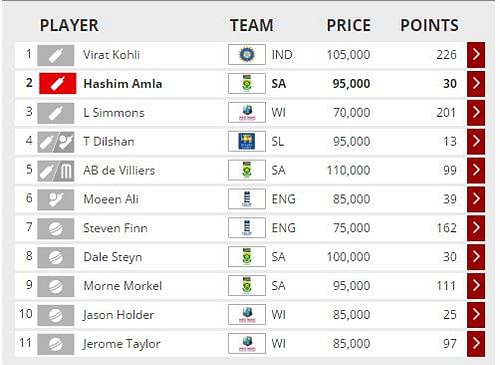The height and width of the screenshot is (365, 500).
Task: Select the red bat icon for Hashim Amla
Action: click(58, 83)
